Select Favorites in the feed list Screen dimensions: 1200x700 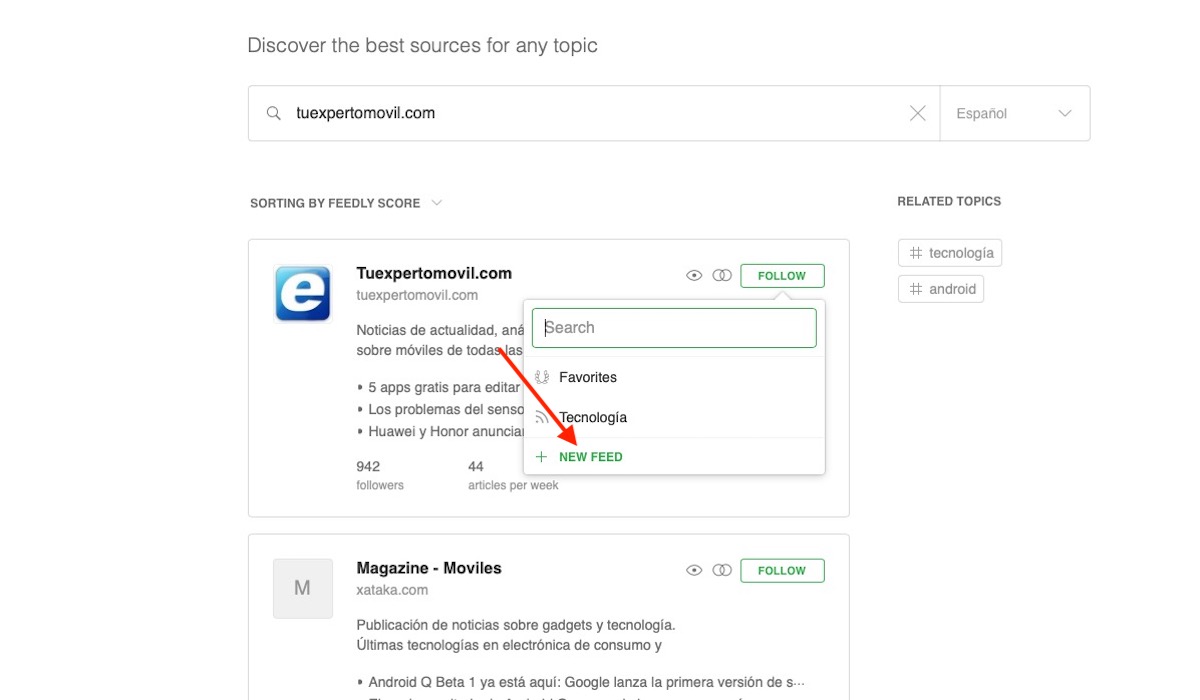point(587,377)
